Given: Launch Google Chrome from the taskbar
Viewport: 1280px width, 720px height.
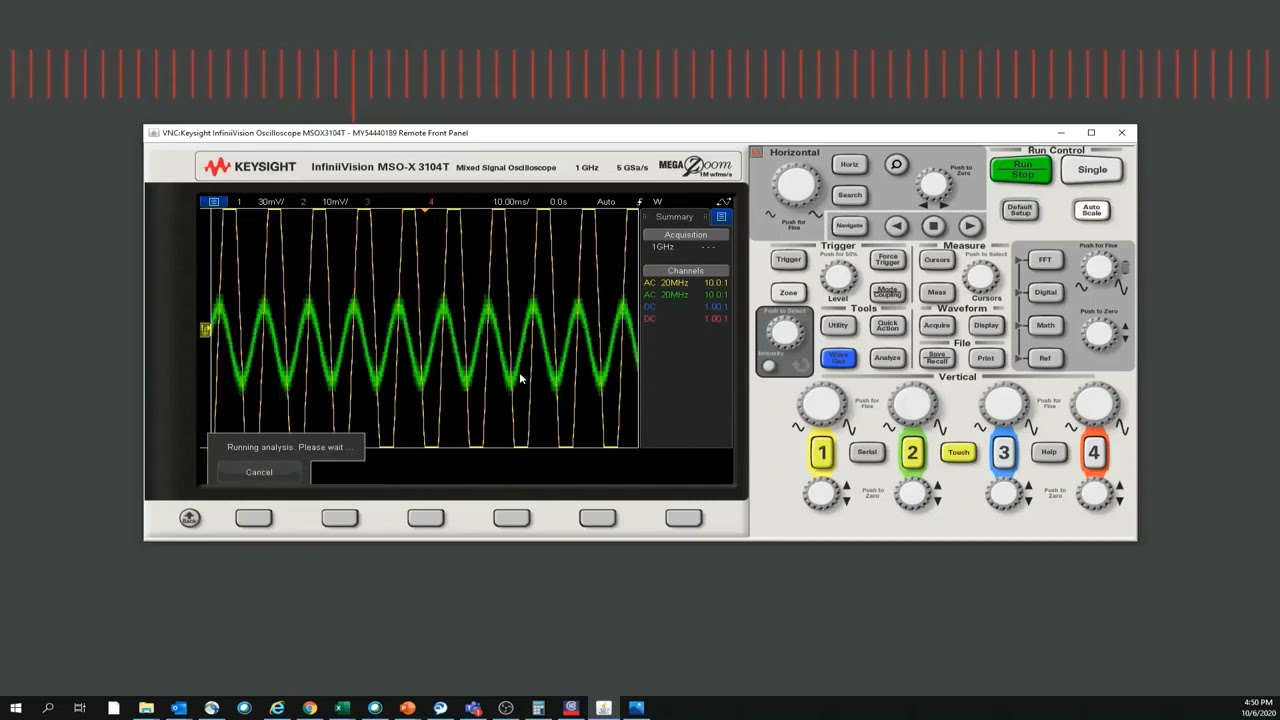Looking at the screenshot, I should (309, 709).
